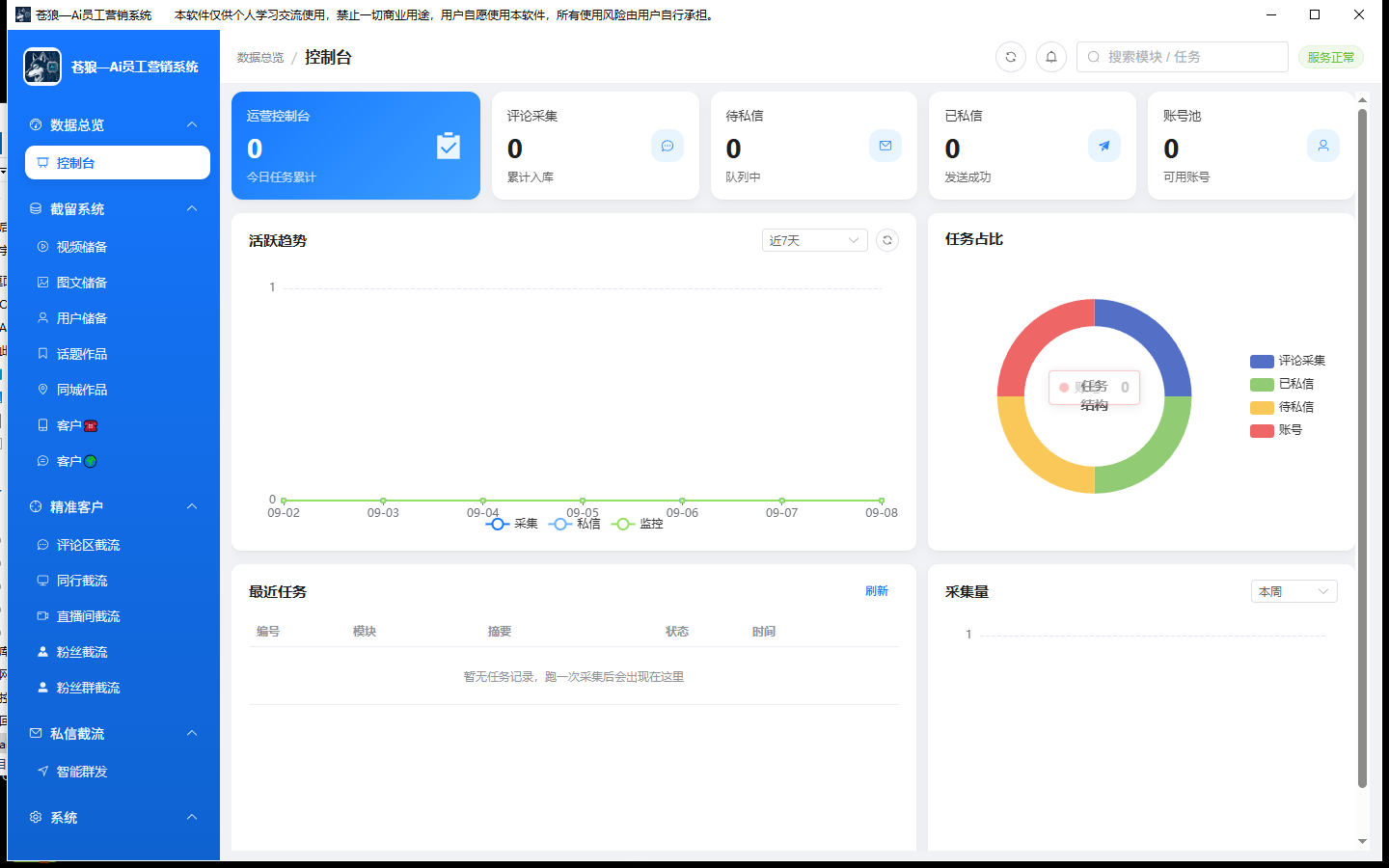Open the 本周 dropdown in 采集量 panel

[1294, 591]
